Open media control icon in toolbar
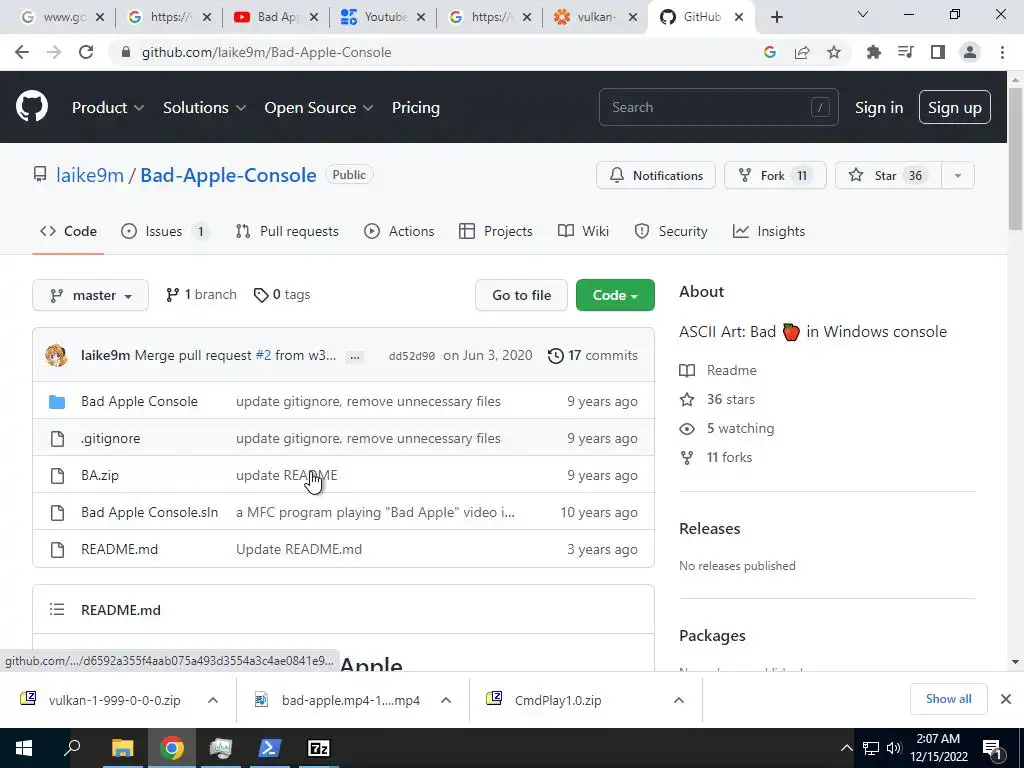The width and height of the screenshot is (1024, 768). (905, 52)
